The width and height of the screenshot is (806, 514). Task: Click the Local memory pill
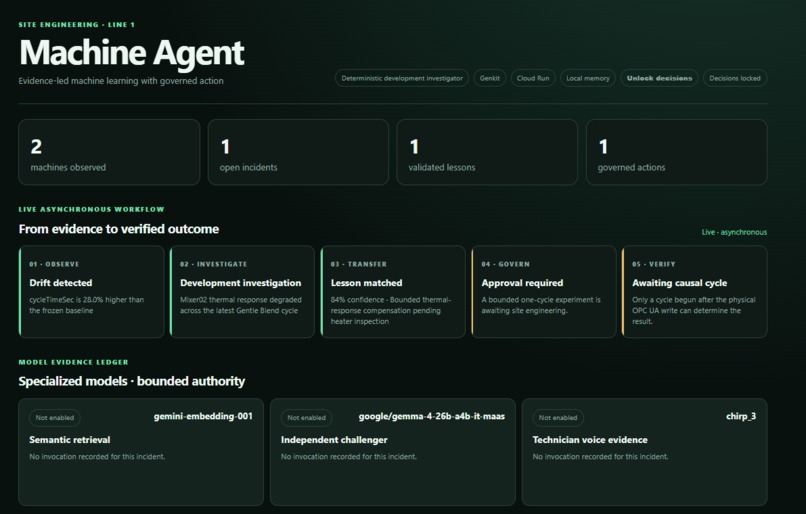click(x=588, y=78)
